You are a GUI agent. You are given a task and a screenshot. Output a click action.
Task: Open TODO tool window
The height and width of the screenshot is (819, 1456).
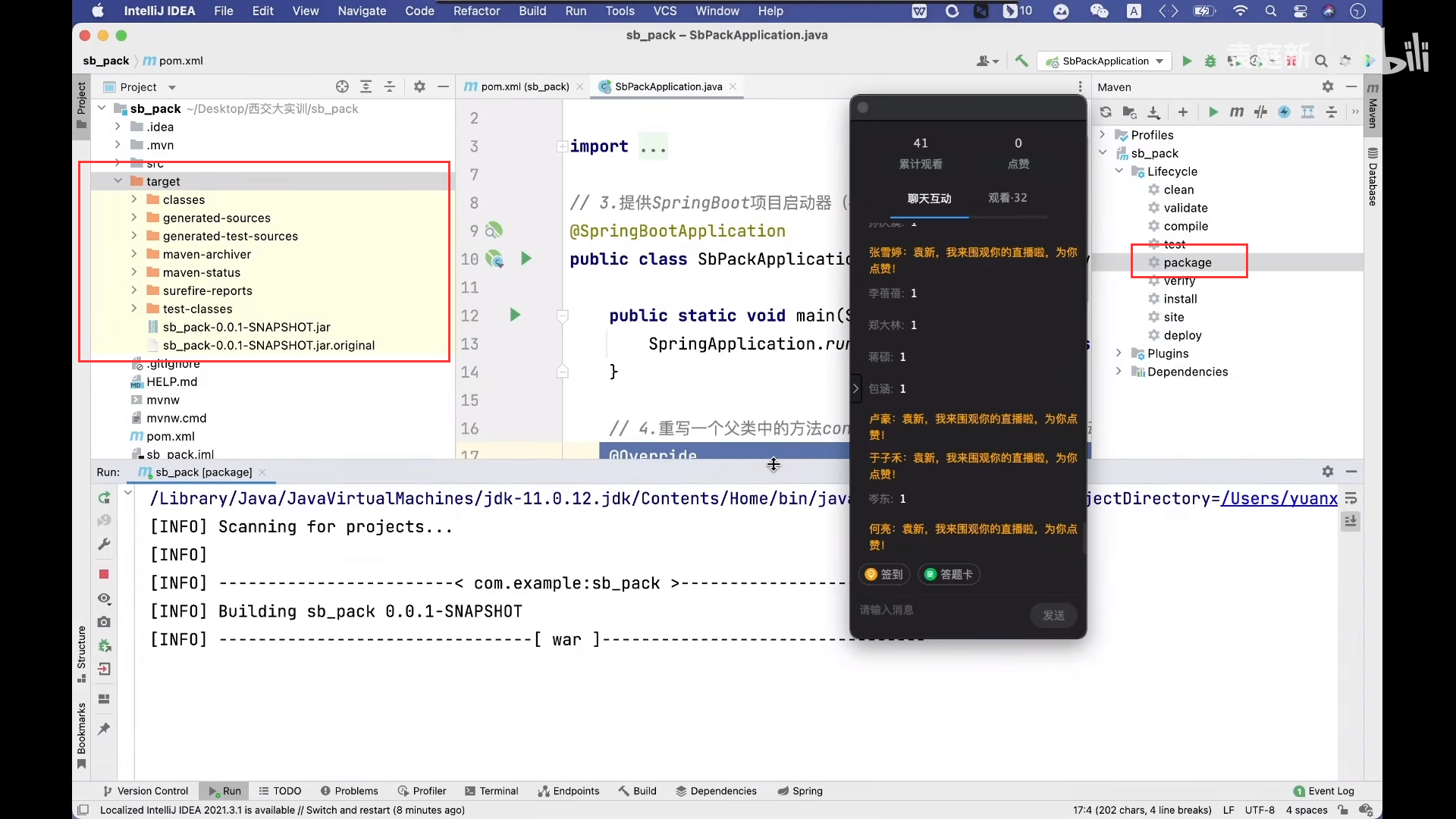pos(280,791)
